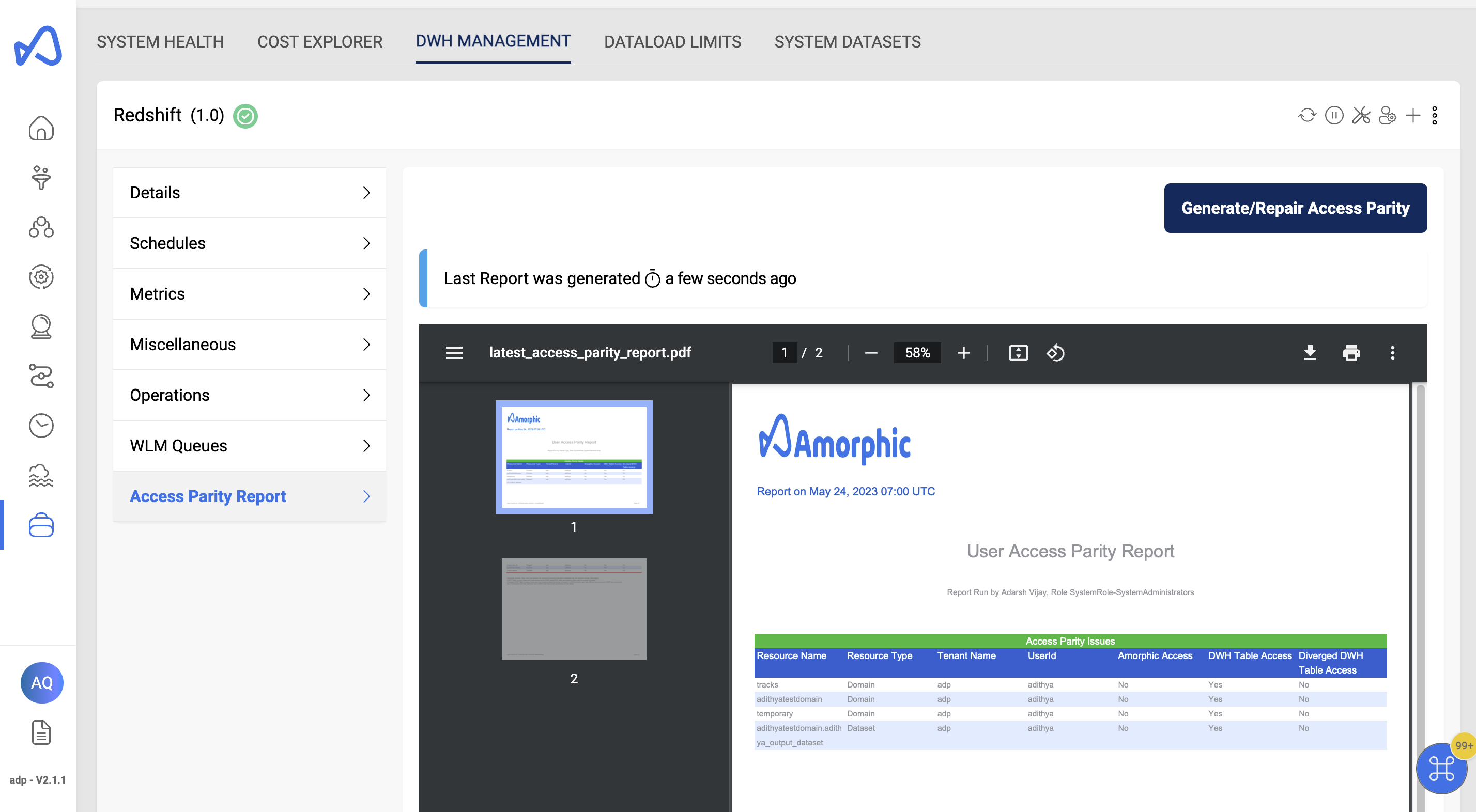Click the fit-to-page PDF icon

(x=1018, y=353)
